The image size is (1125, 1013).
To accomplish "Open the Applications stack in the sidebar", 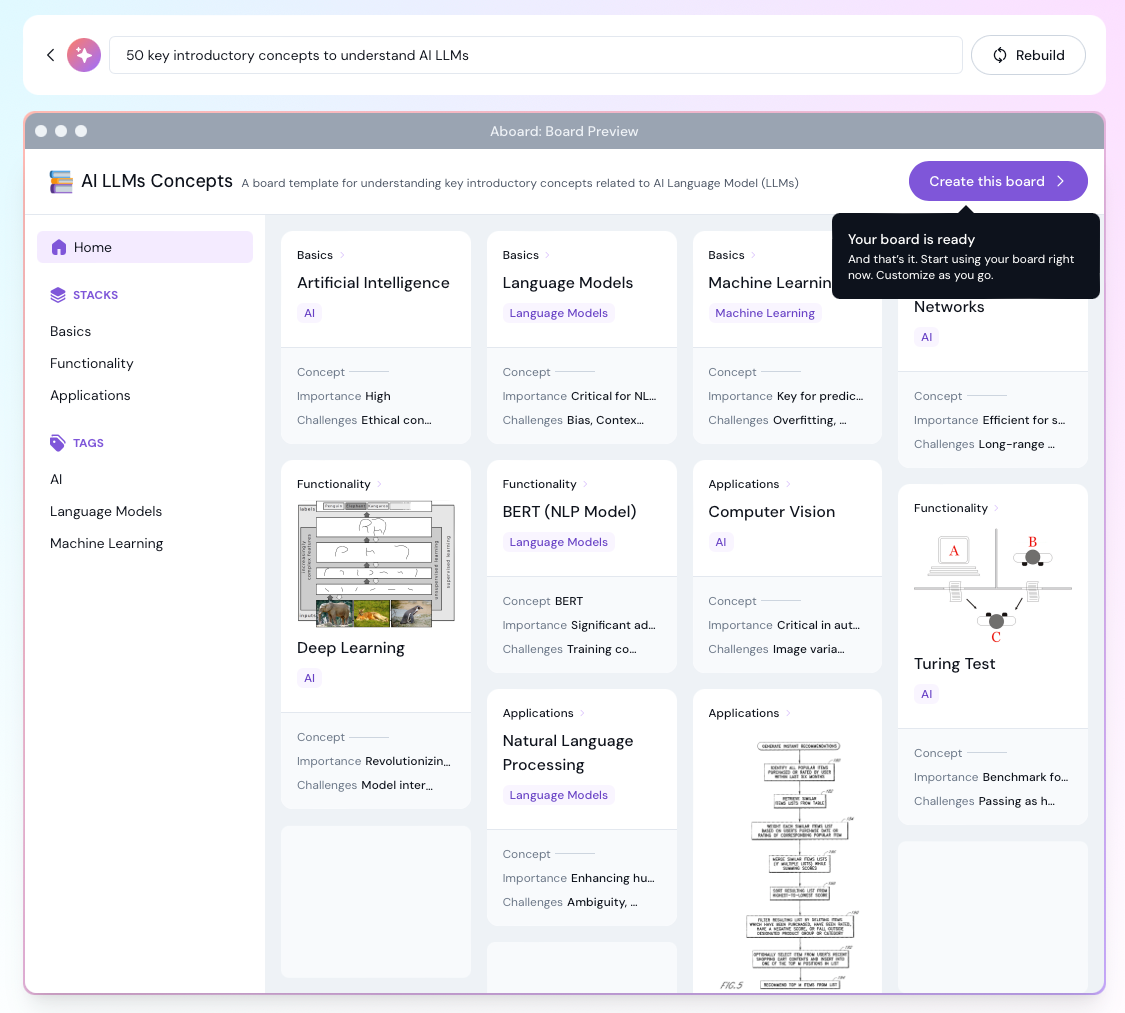I will click(90, 395).
